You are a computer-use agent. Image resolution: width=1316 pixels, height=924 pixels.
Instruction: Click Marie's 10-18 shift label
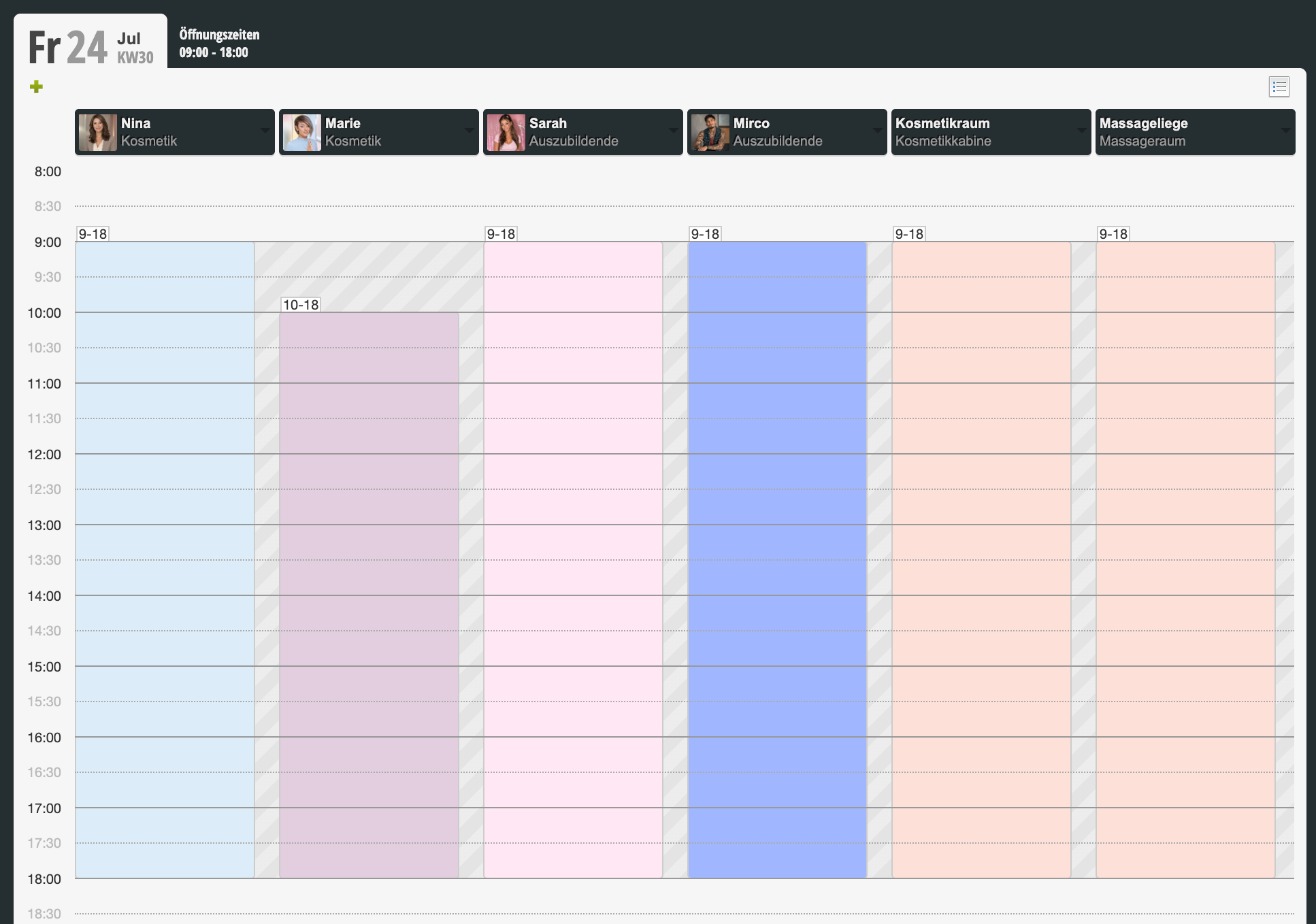coord(301,305)
